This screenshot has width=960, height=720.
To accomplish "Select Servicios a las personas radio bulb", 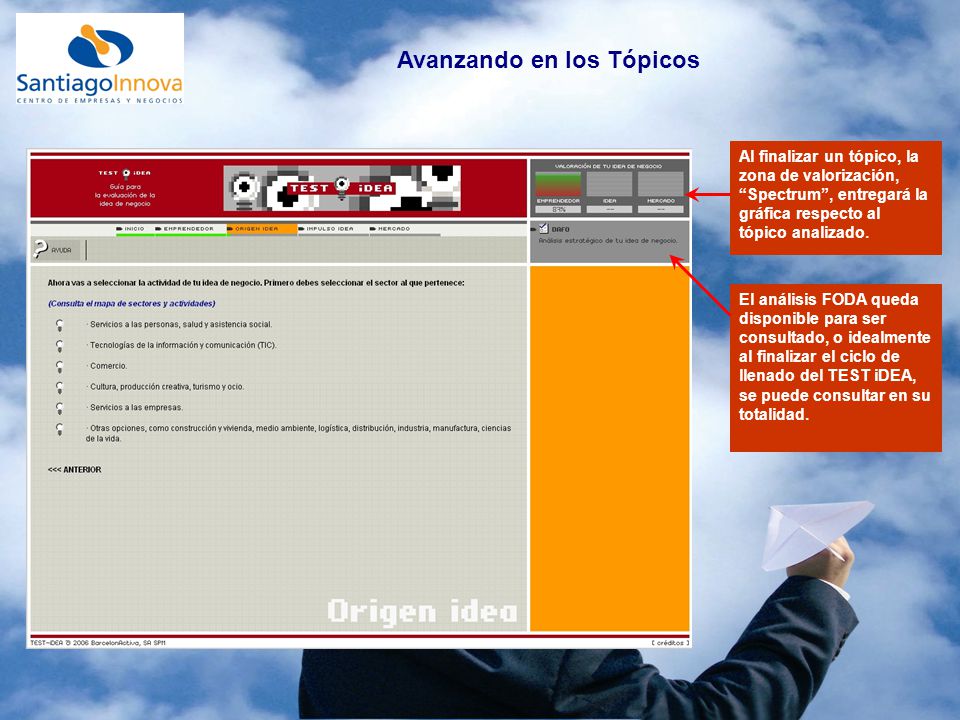I will coord(59,325).
